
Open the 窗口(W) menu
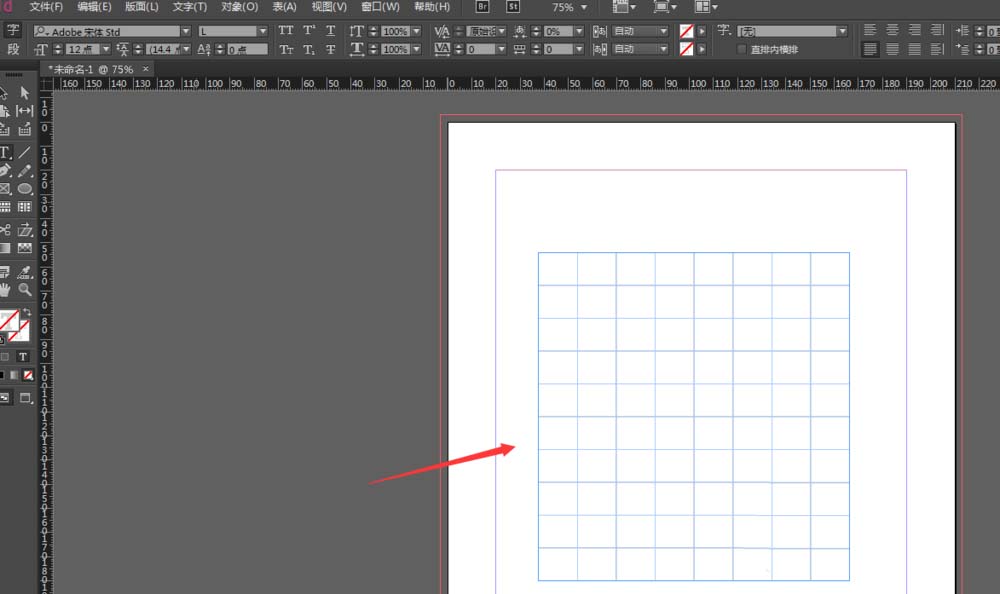(380, 7)
